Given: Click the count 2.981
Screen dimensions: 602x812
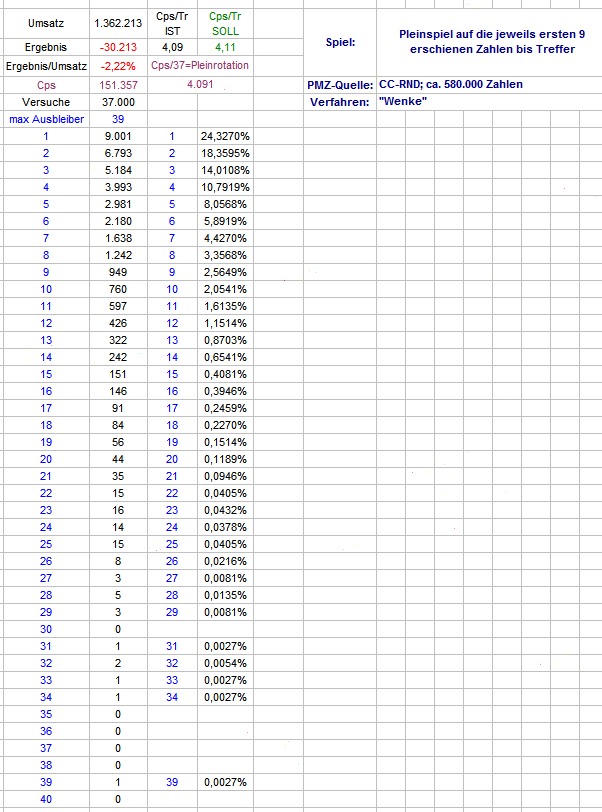Looking at the screenshot, I should (118, 204).
